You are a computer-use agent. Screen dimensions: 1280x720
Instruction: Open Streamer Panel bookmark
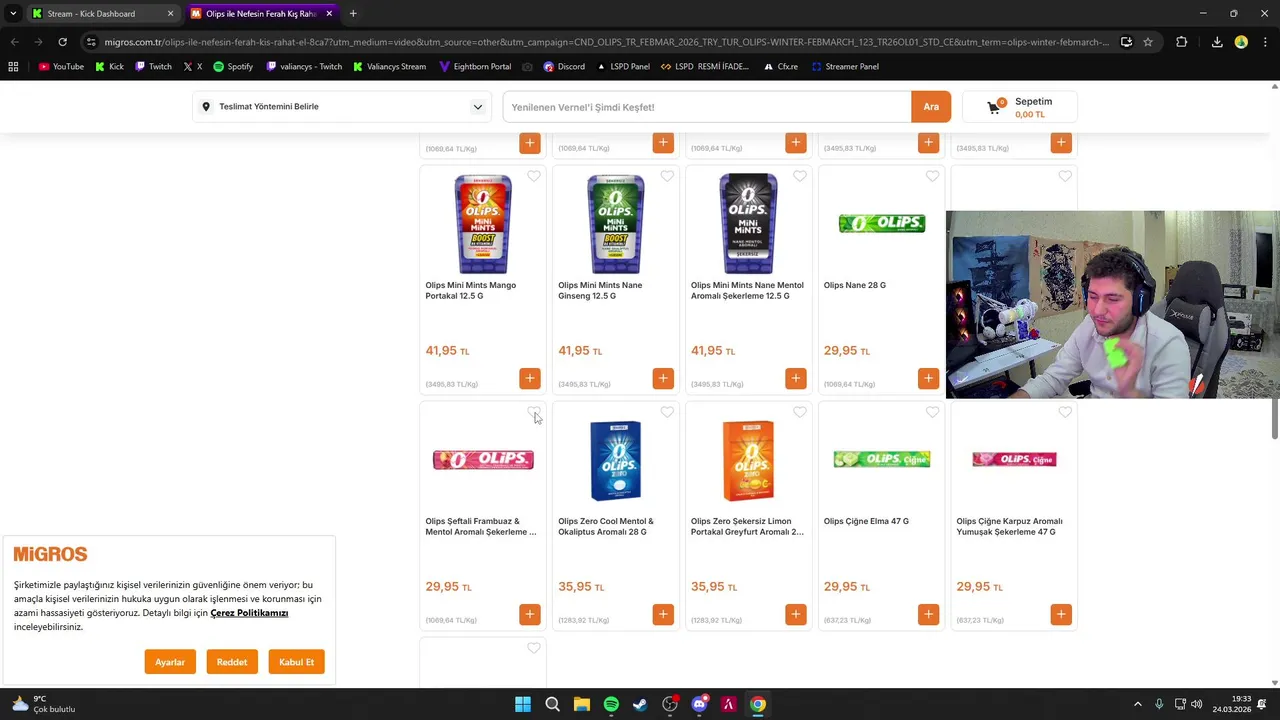pos(845,67)
